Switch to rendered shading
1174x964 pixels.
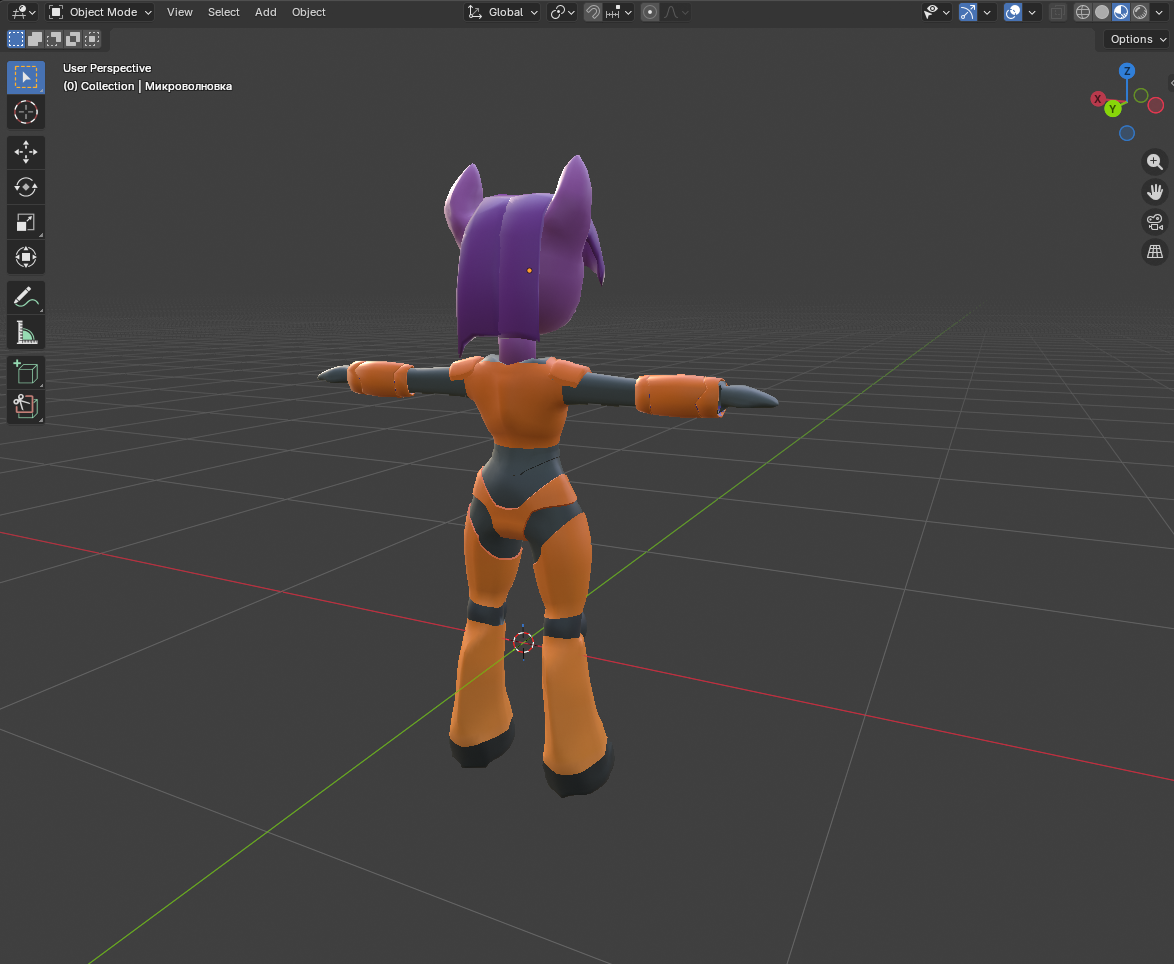point(1140,12)
